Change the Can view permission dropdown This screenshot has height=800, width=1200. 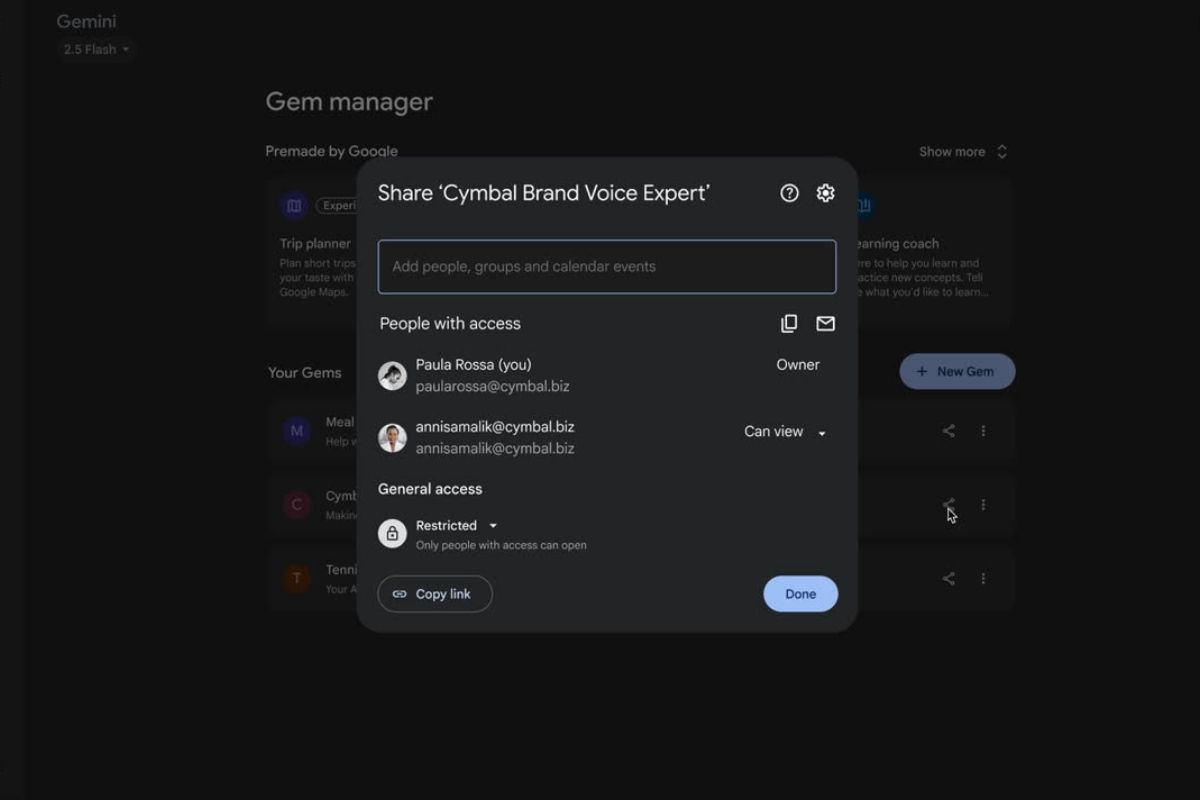tap(785, 432)
